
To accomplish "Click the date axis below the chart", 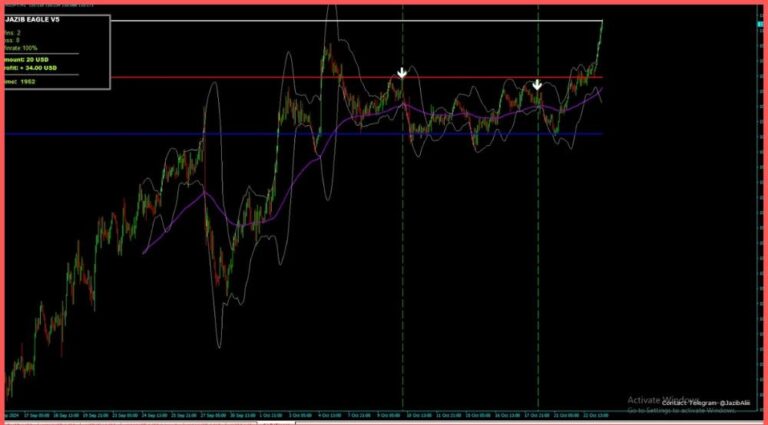I will point(300,413).
